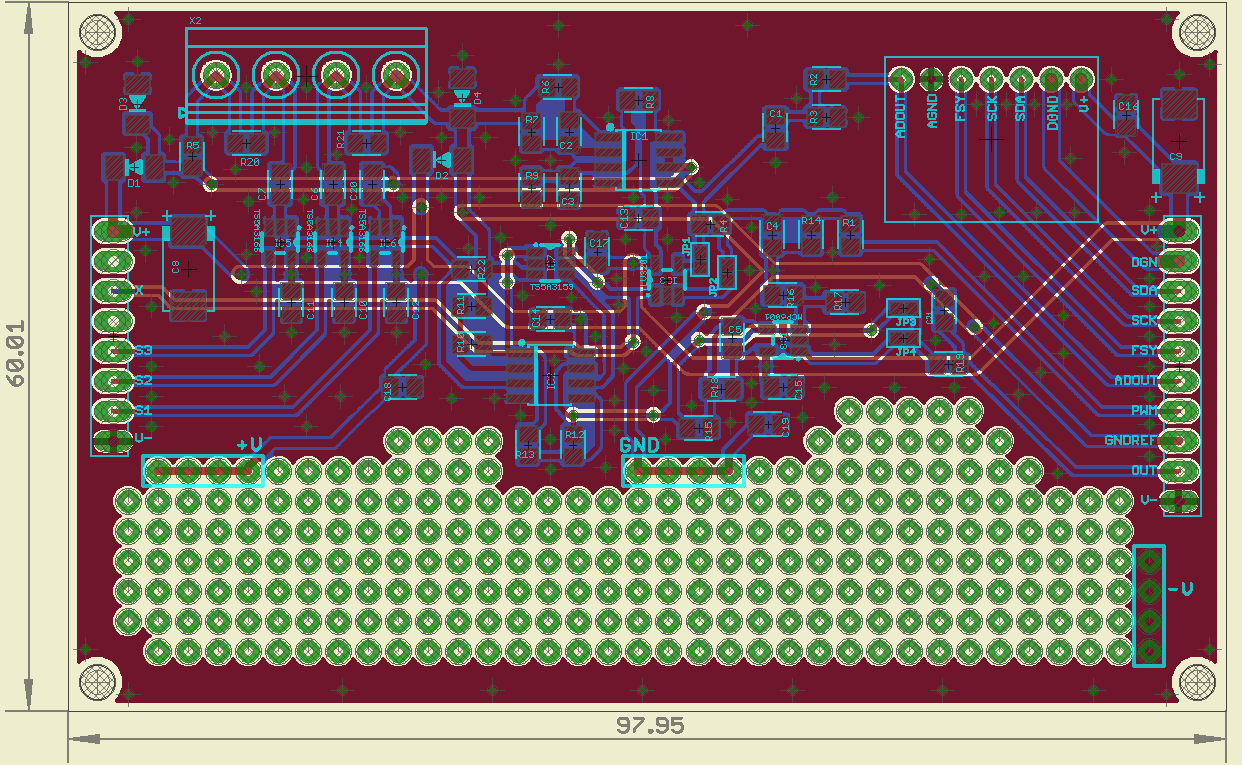Select the IC1 chip footprint
The image size is (1242, 765).
(636, 158)
